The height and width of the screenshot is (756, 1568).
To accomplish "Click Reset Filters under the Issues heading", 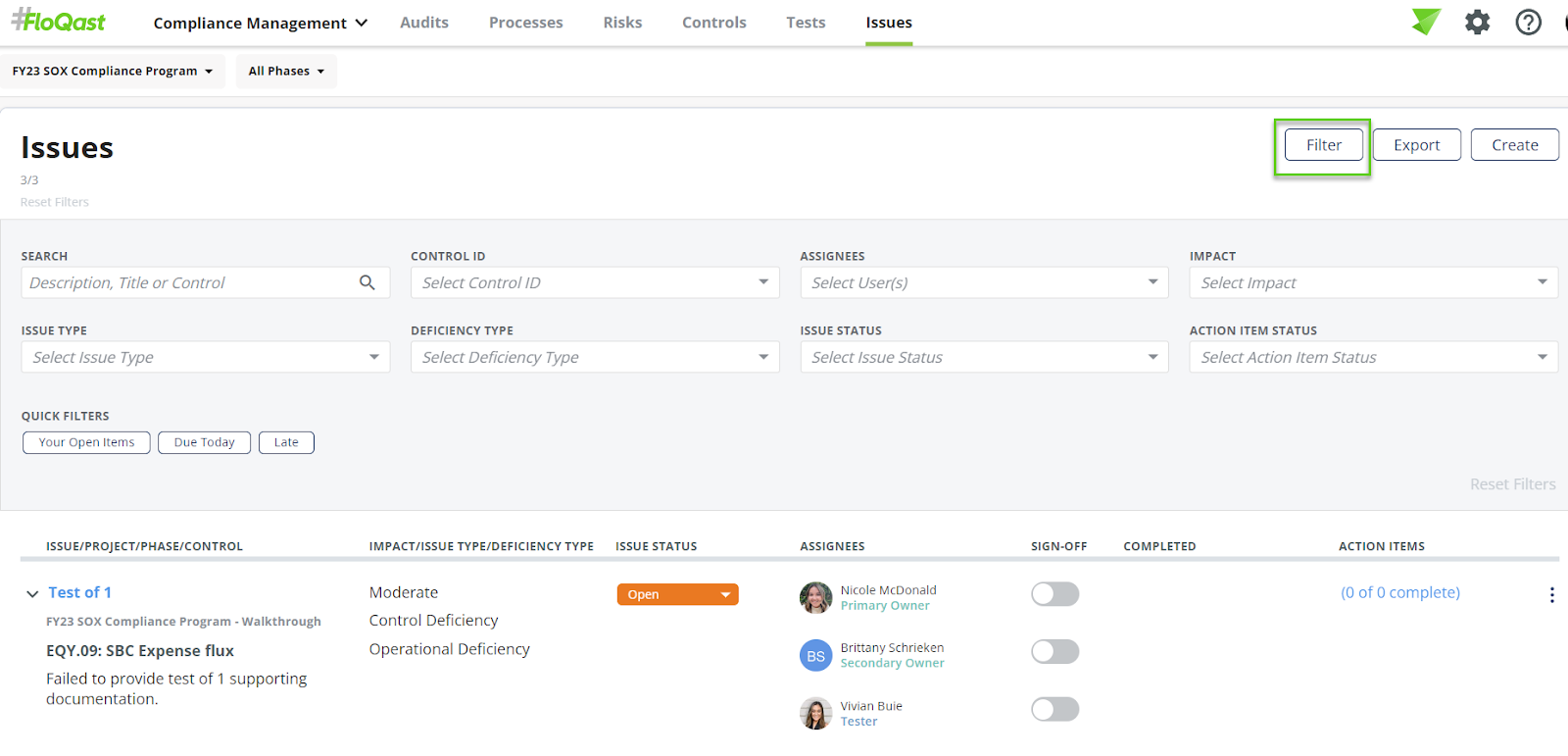I will pos(55,202).
